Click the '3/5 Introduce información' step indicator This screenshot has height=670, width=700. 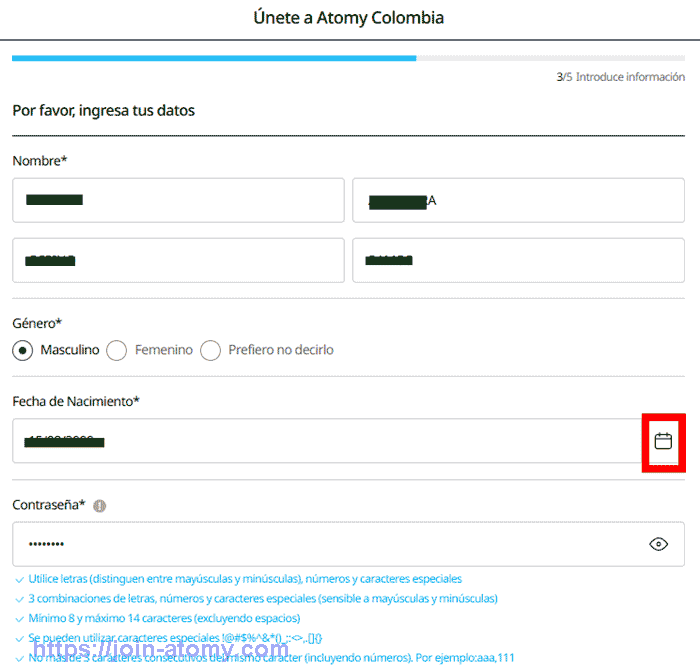[620, 77]
